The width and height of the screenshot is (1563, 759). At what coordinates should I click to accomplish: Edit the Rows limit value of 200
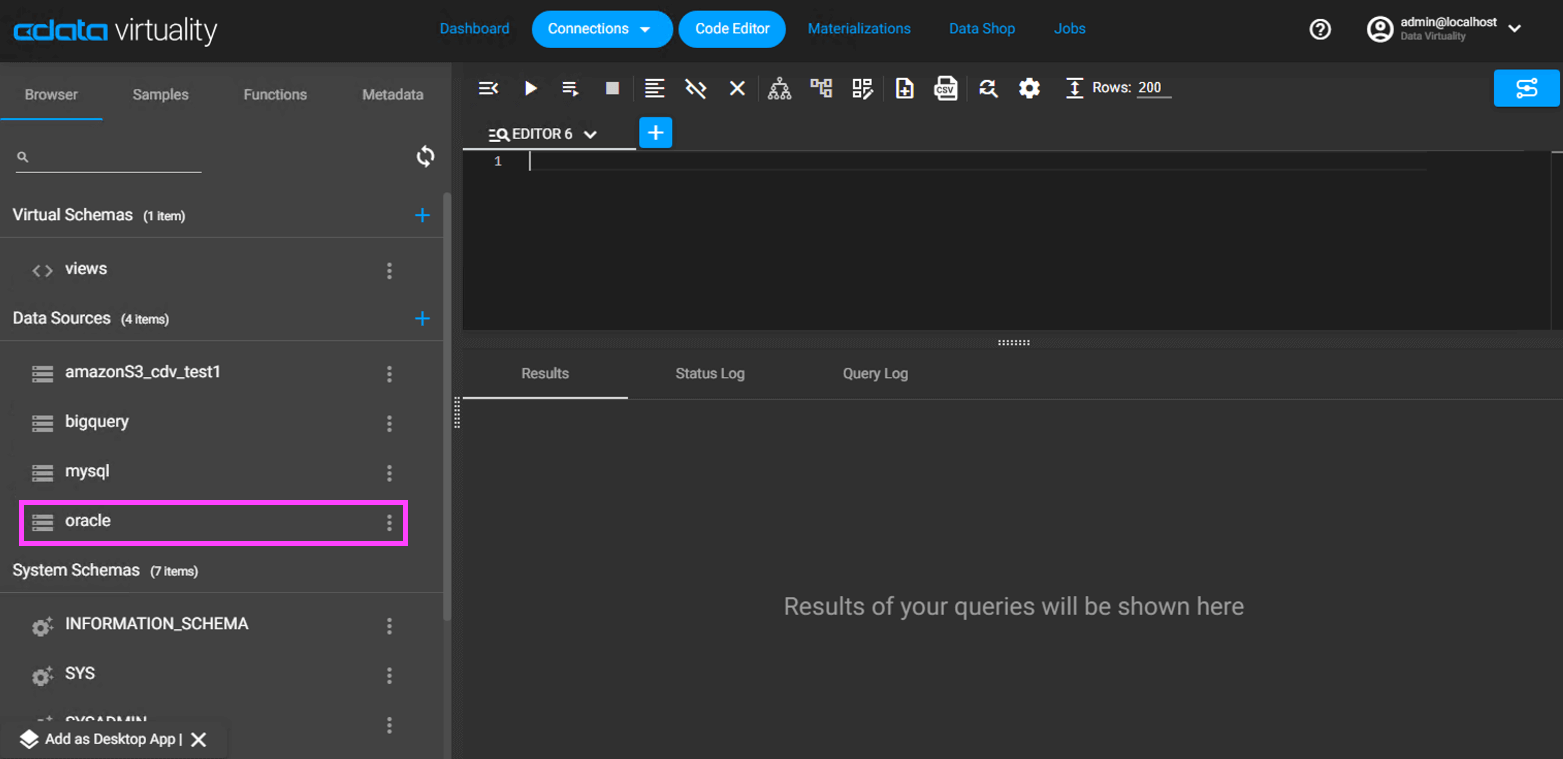pyautogui.click(x=1152, y=88)
